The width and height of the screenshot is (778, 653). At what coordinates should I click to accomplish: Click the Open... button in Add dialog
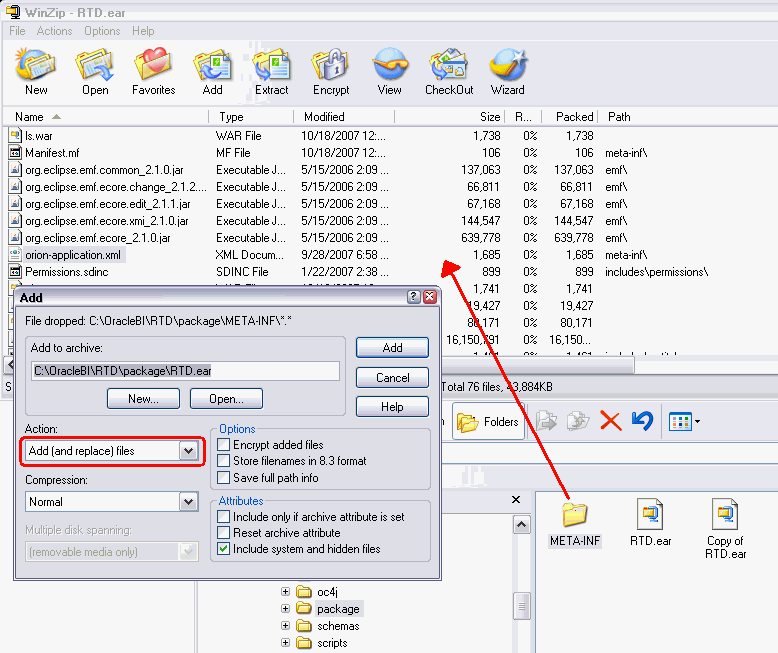click(226, 398)
